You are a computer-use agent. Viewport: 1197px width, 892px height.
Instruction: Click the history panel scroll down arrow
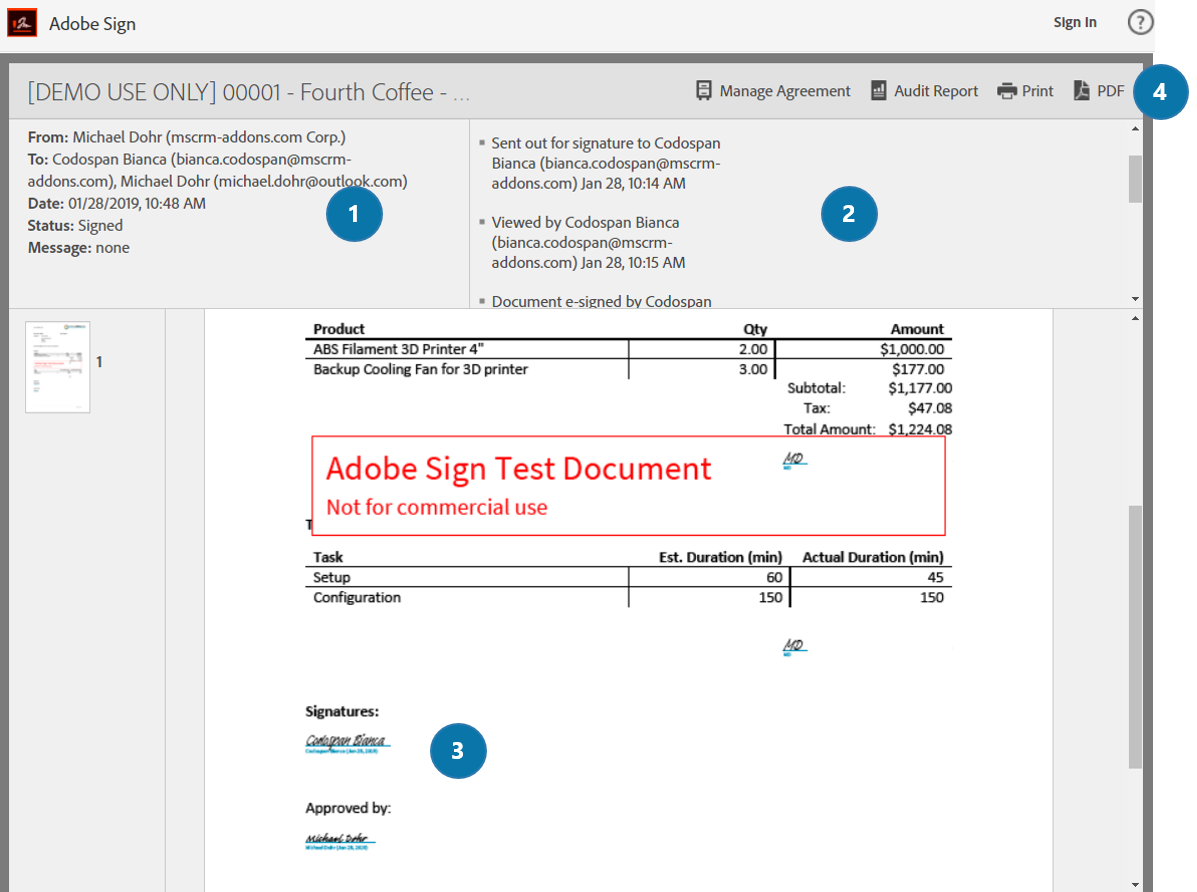[1135, 299]
